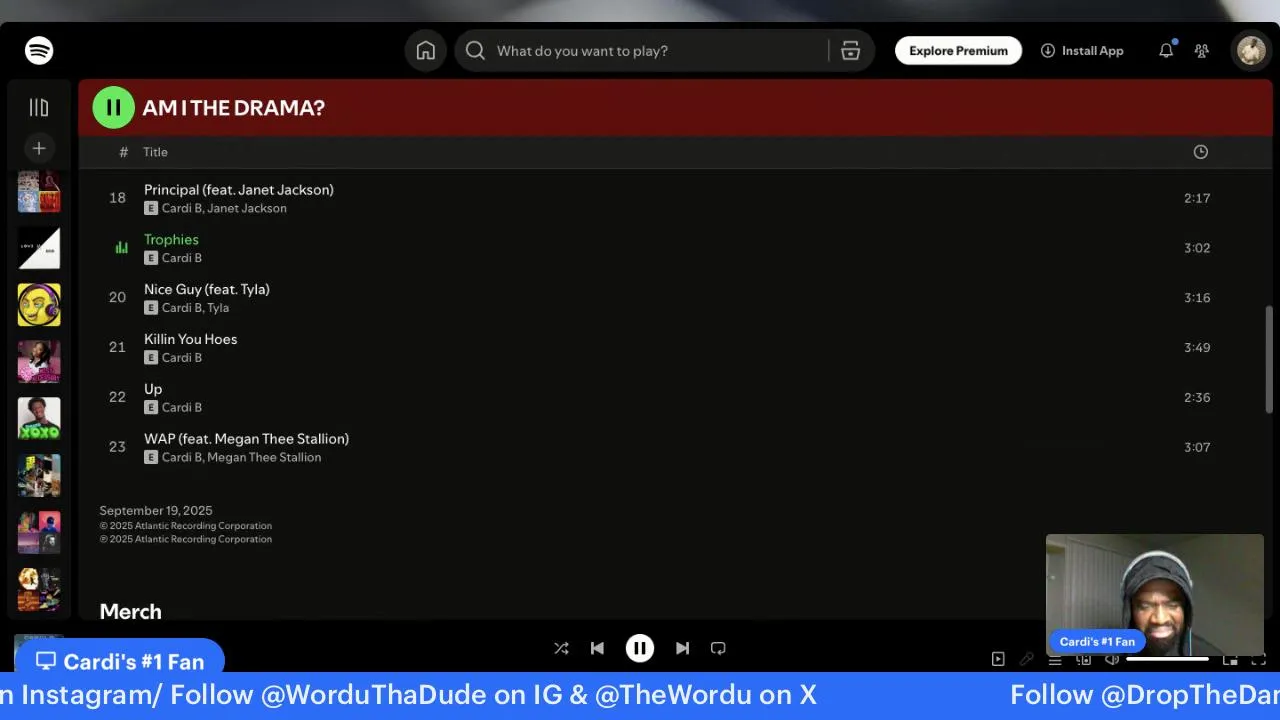This screenshot has height=720, width=1280.
Task: Click the search magnifier icon
Action: pos(476,51)
